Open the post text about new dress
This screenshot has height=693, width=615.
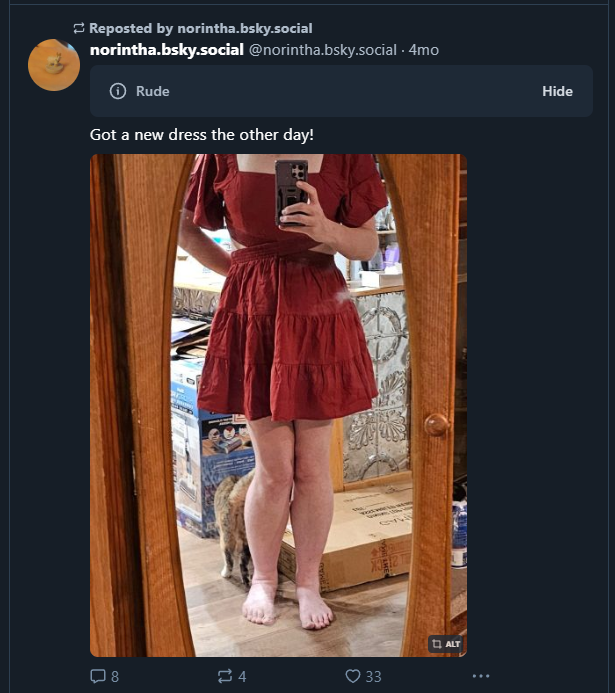tap(202, 135)
